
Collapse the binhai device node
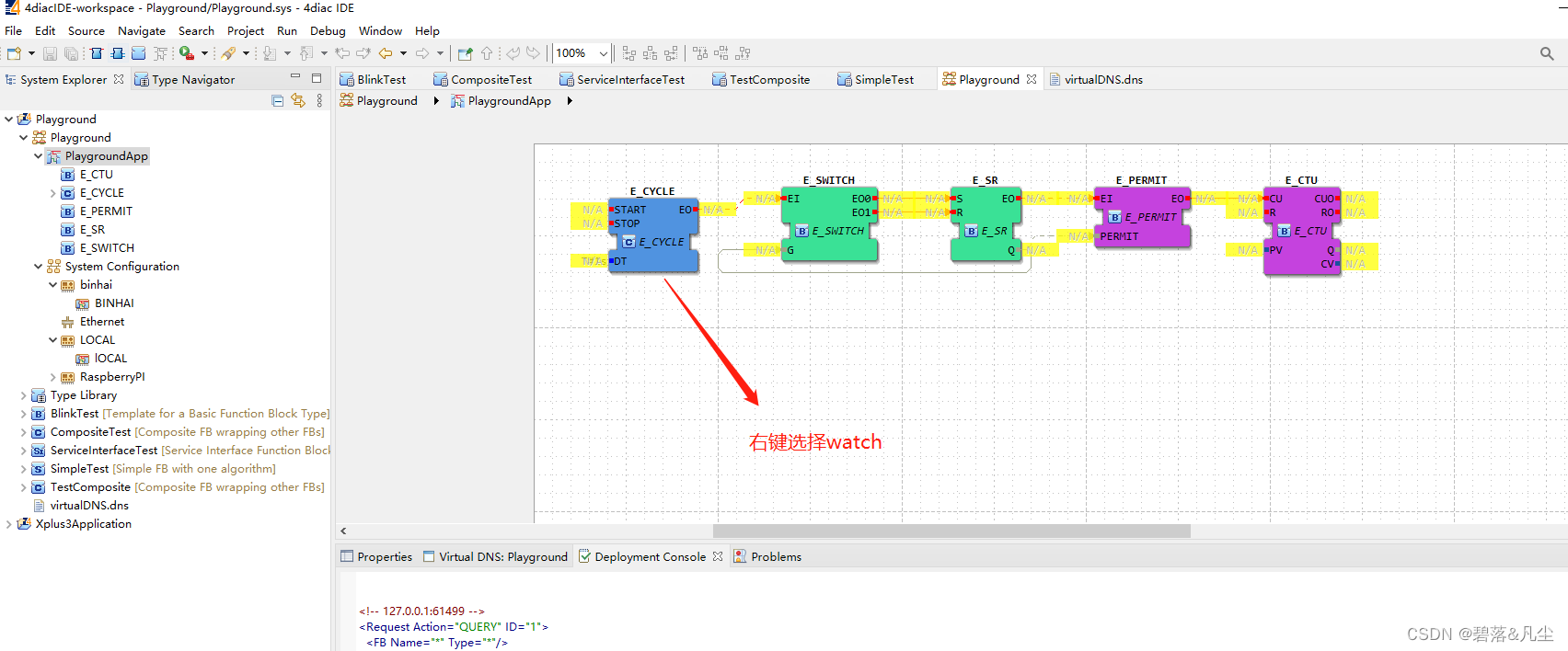click(52, 285)
